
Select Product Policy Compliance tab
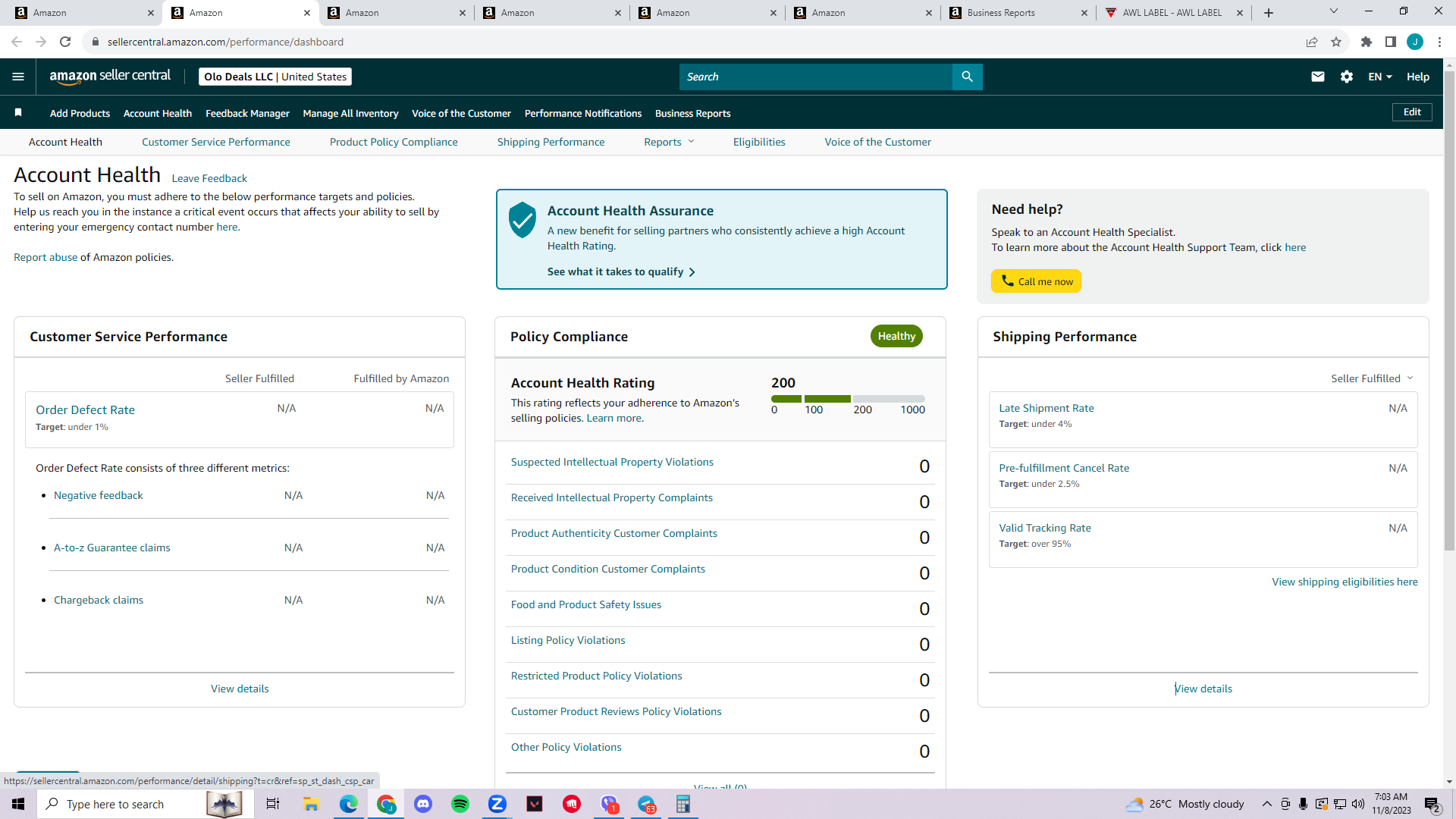pos(394,142)
